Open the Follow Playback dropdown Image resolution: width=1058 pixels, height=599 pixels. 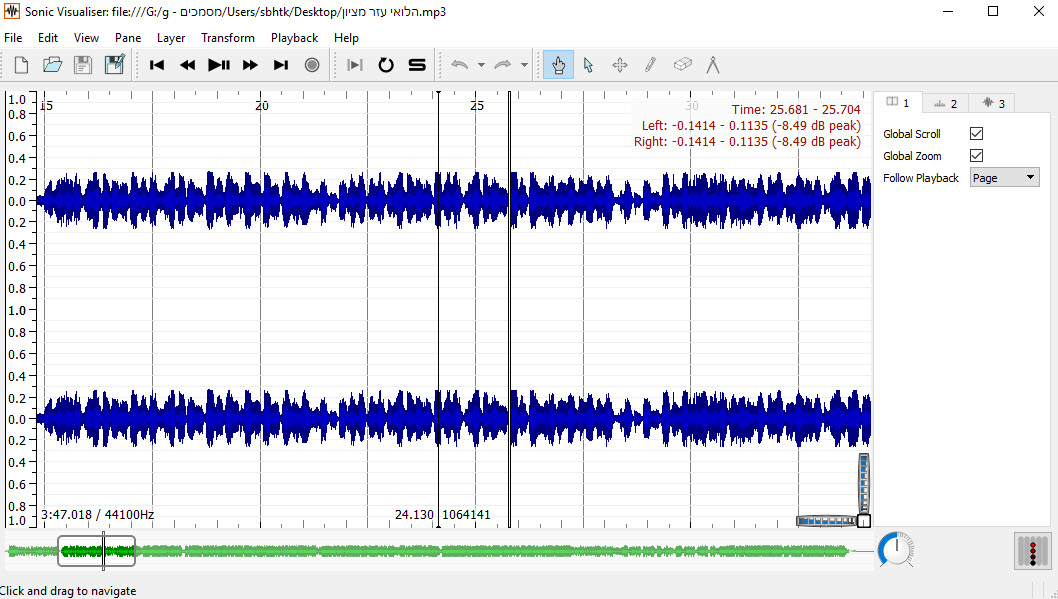point(1004,178)
